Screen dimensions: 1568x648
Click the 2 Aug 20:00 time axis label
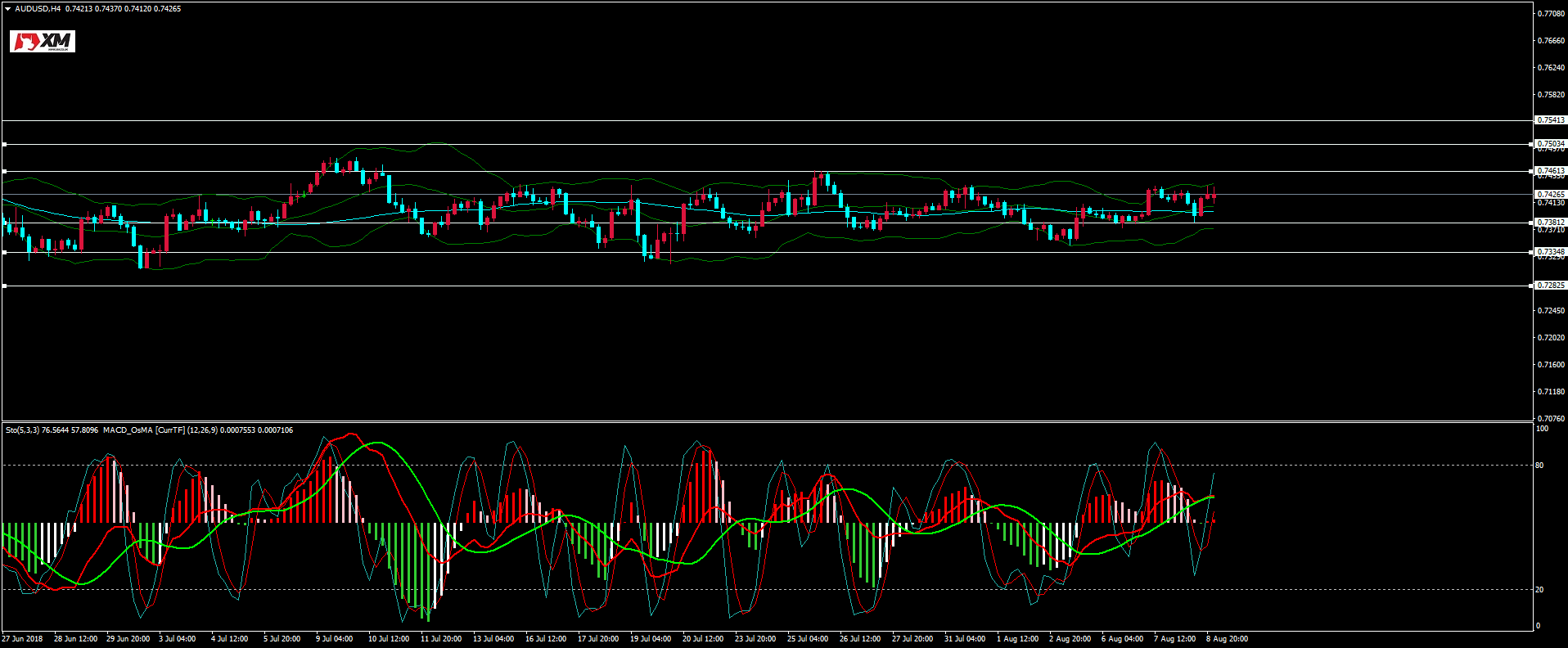pyautogui.click(x=1070, y=639)
